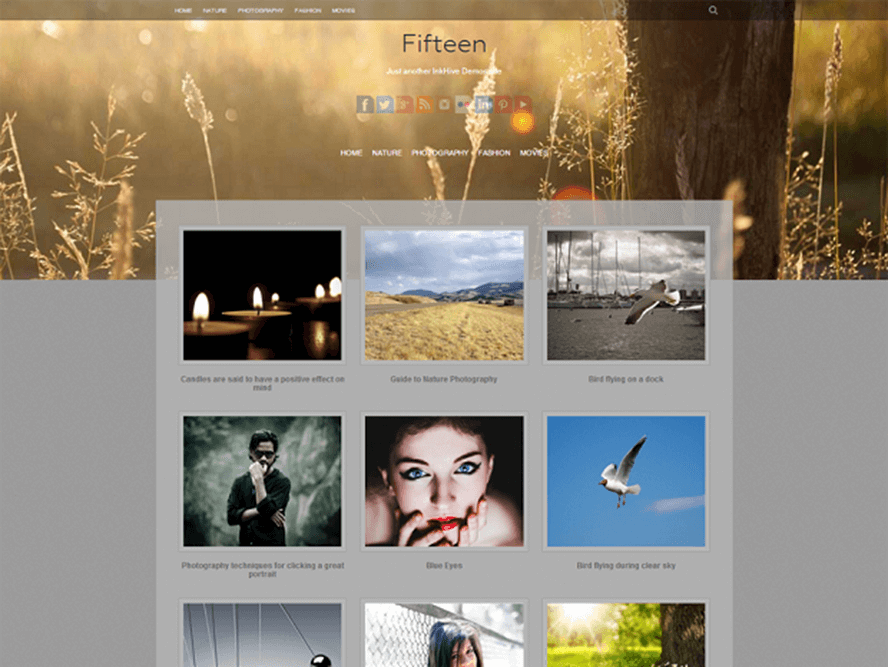Select HOME in the top bar menu
The width and height of the screenshot is (888, 667).
[183, 10]
